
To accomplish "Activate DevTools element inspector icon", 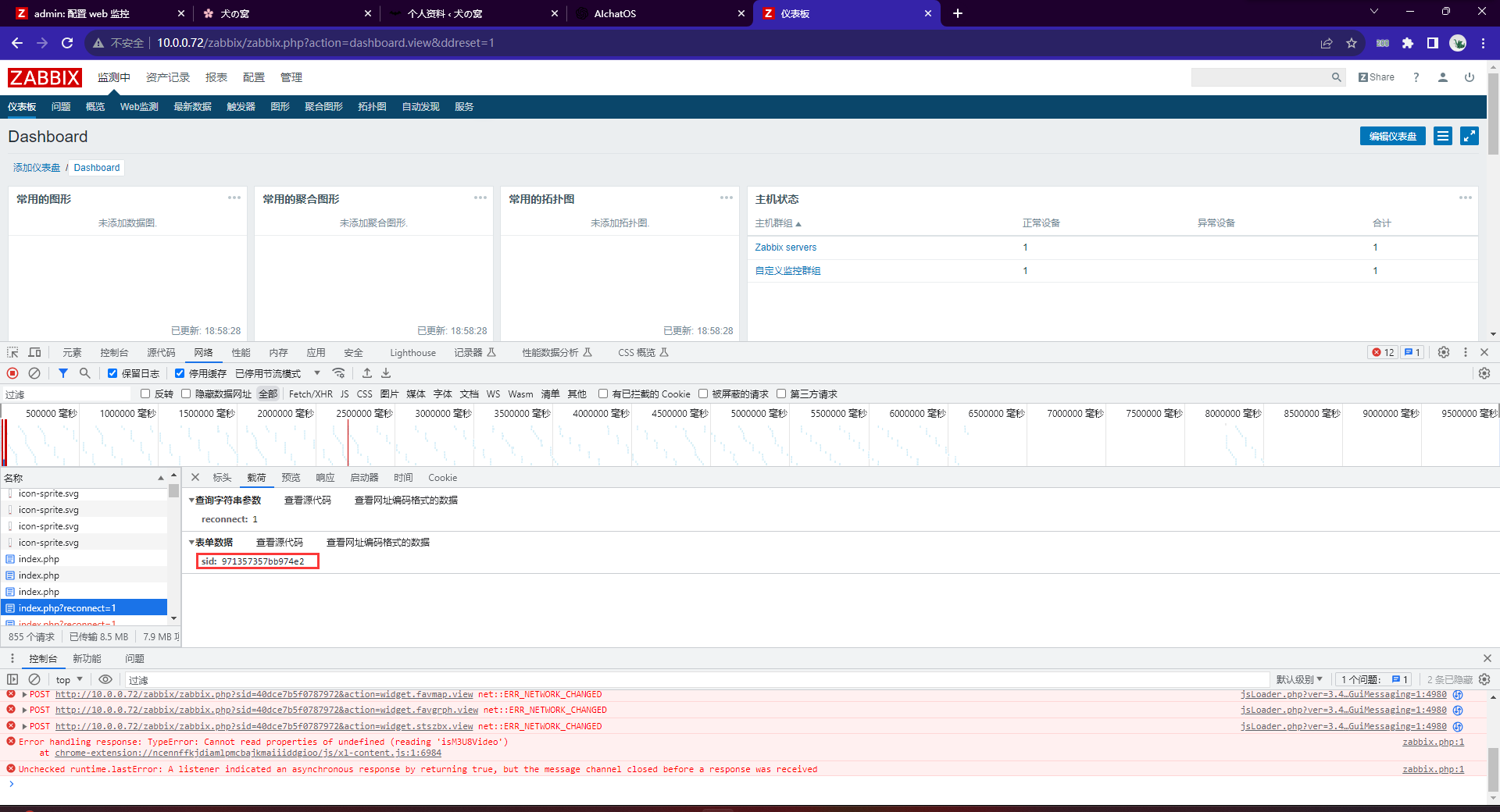I will [x=12, y=353].
